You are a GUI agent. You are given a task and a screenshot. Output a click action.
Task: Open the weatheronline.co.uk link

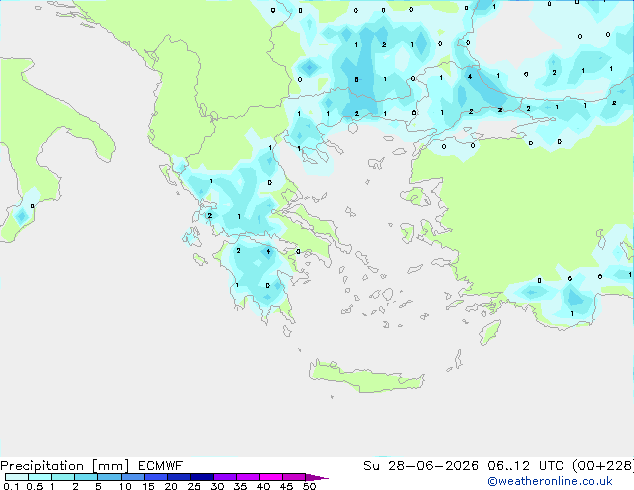click(549, 481)
